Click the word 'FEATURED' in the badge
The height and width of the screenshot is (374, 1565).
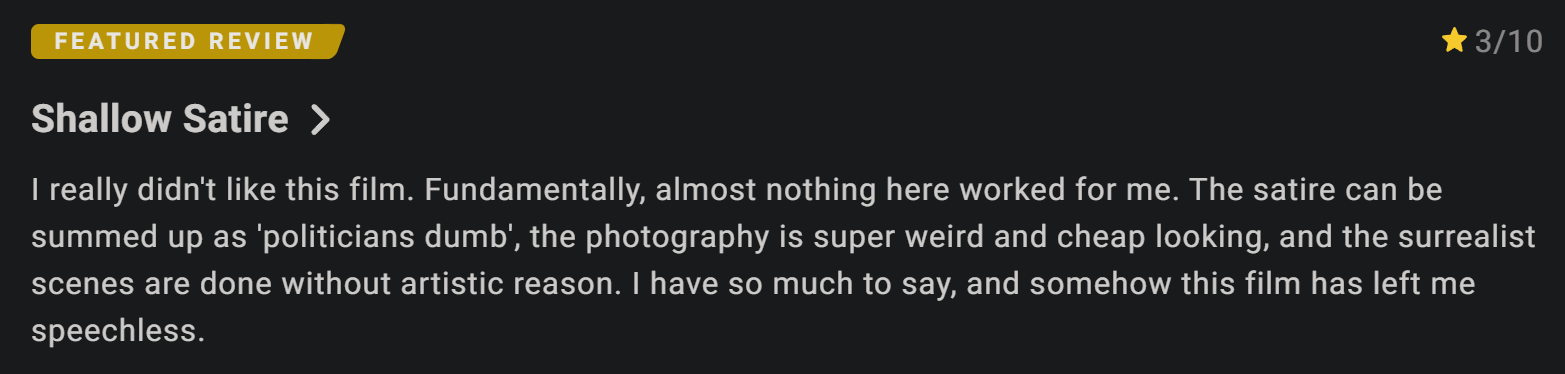pos(125,41)
